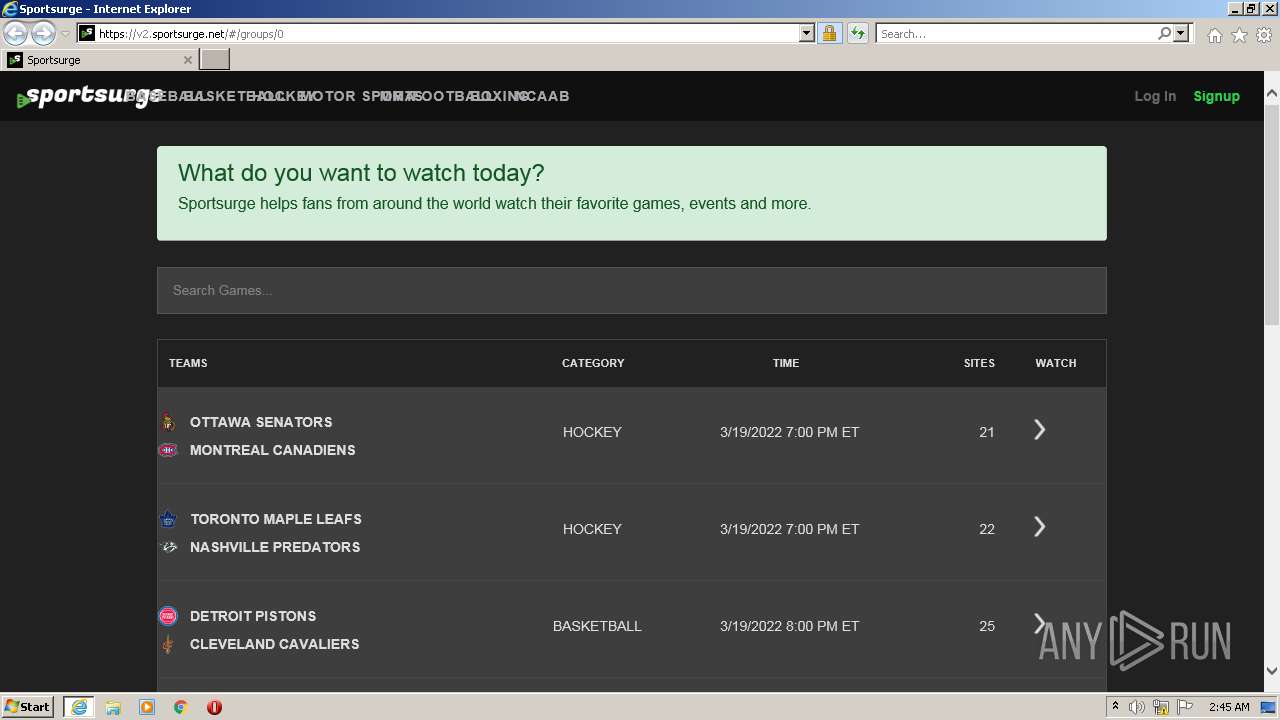Click the TIME column header
The image size is (1280, 720).
coord(786,363)
